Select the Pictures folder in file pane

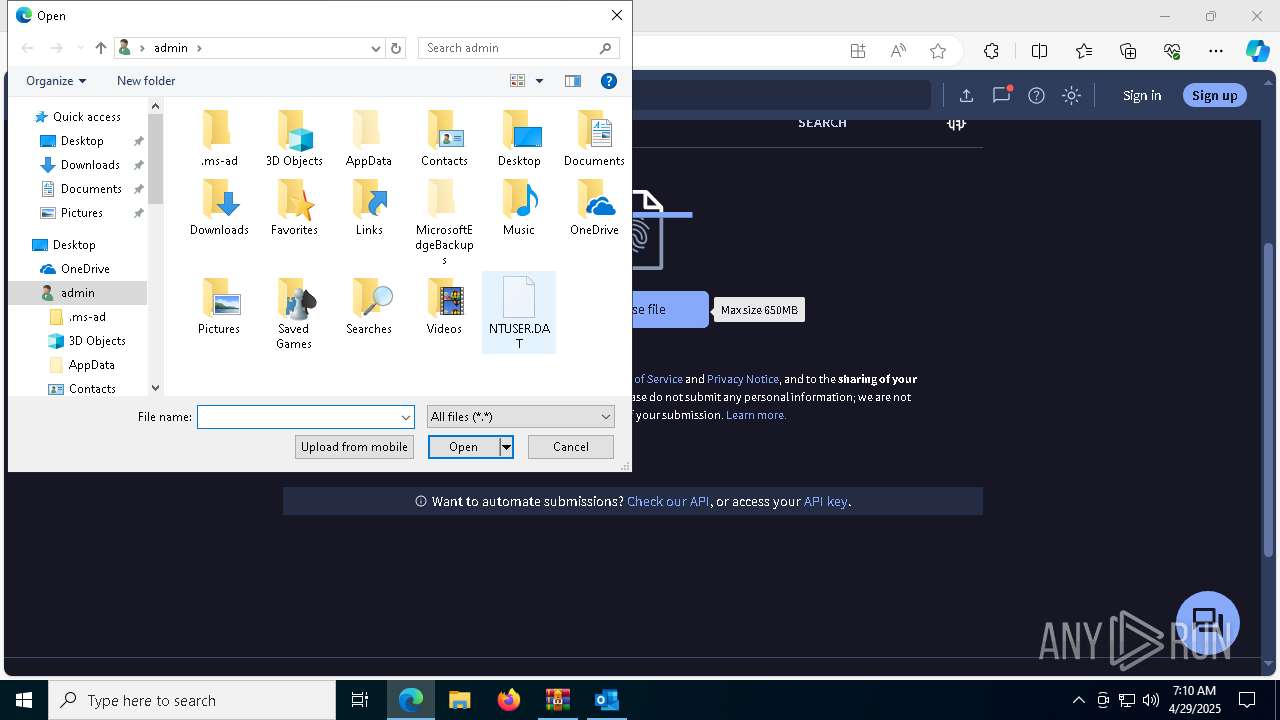tap(219, 307)
